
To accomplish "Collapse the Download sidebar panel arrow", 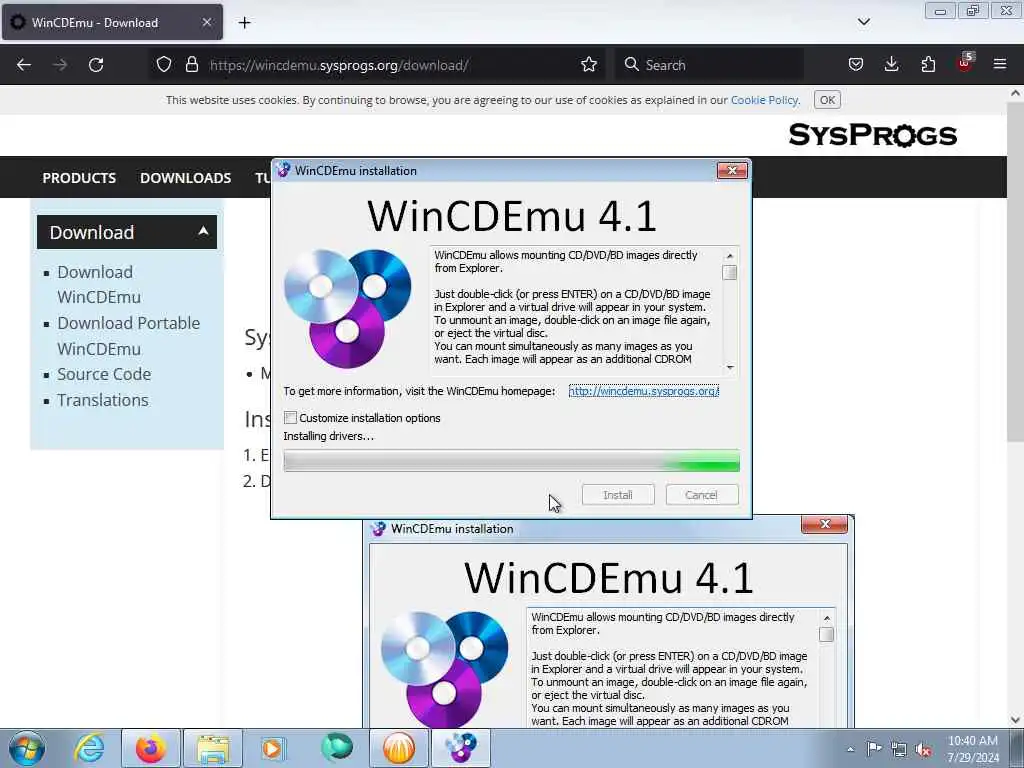I will 203,231.
